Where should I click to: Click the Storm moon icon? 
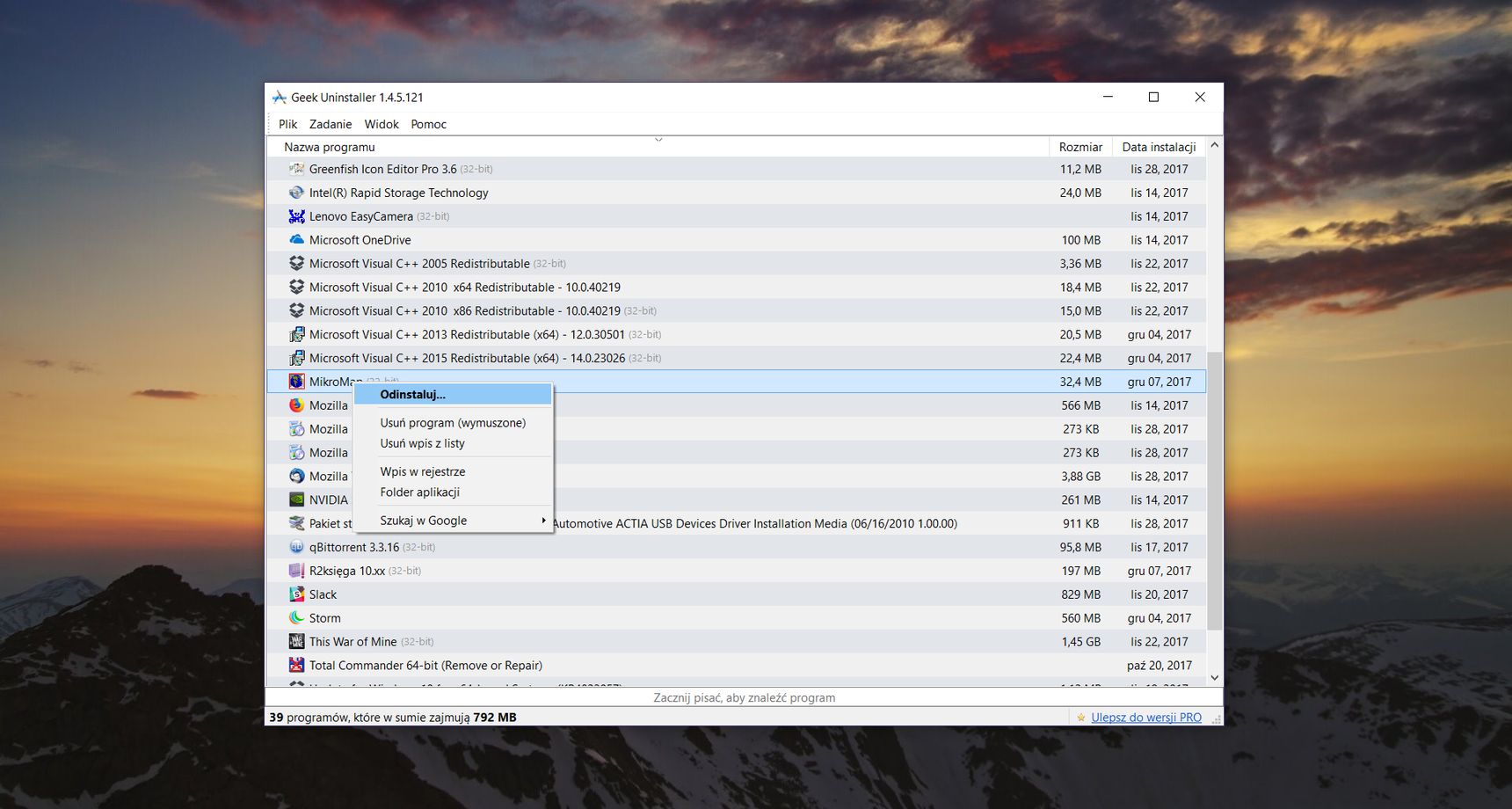[x=296, y=618]
